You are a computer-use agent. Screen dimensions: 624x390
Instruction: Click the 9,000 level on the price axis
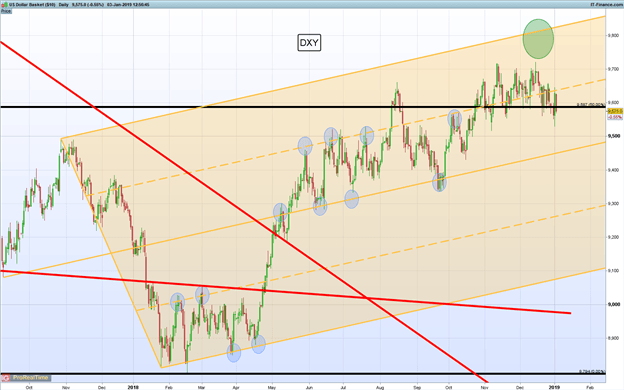click(614, 304)
